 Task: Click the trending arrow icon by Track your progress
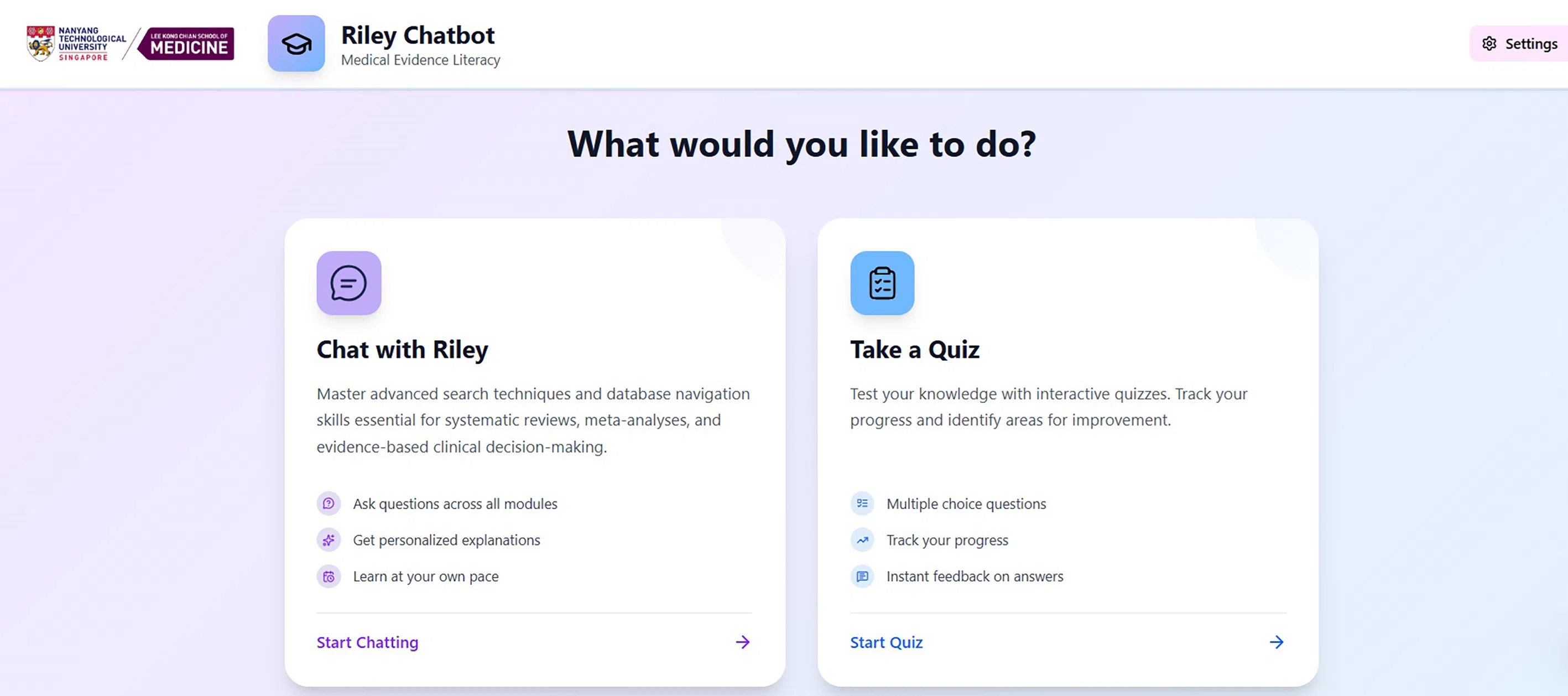point(862,540)
